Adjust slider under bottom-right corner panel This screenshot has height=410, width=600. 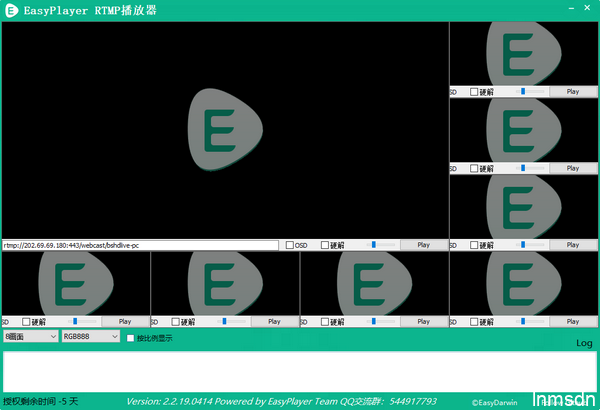tap(530, 322)
